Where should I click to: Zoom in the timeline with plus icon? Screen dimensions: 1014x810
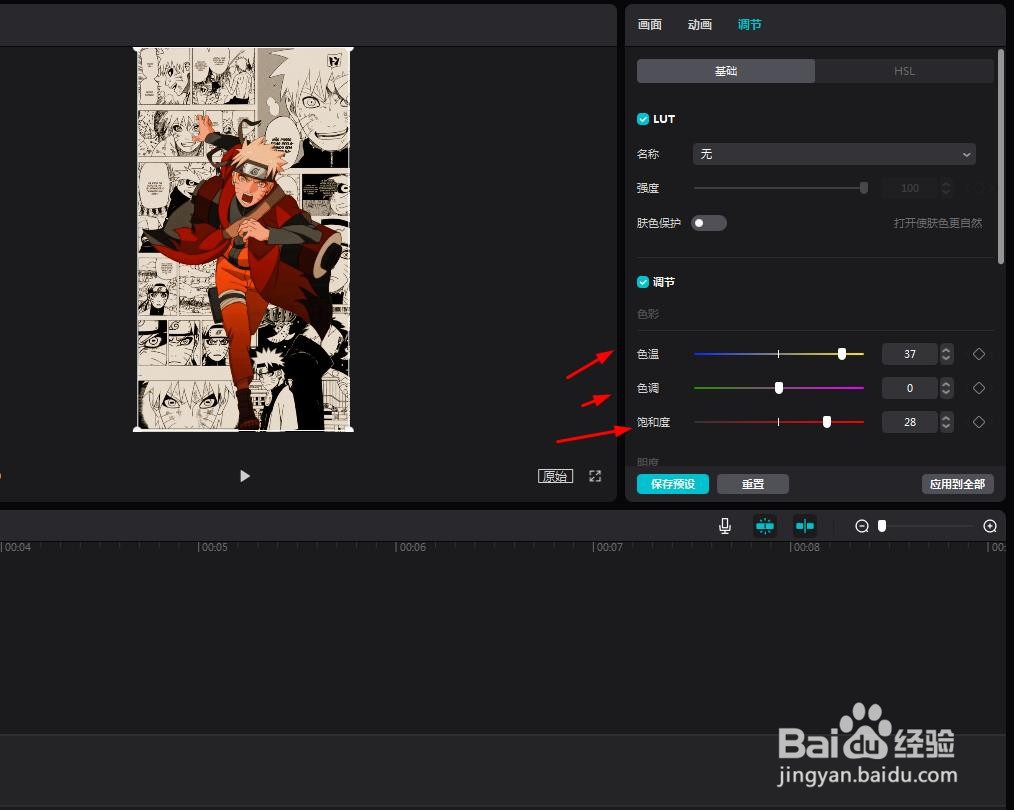click(x=989, y=526)
